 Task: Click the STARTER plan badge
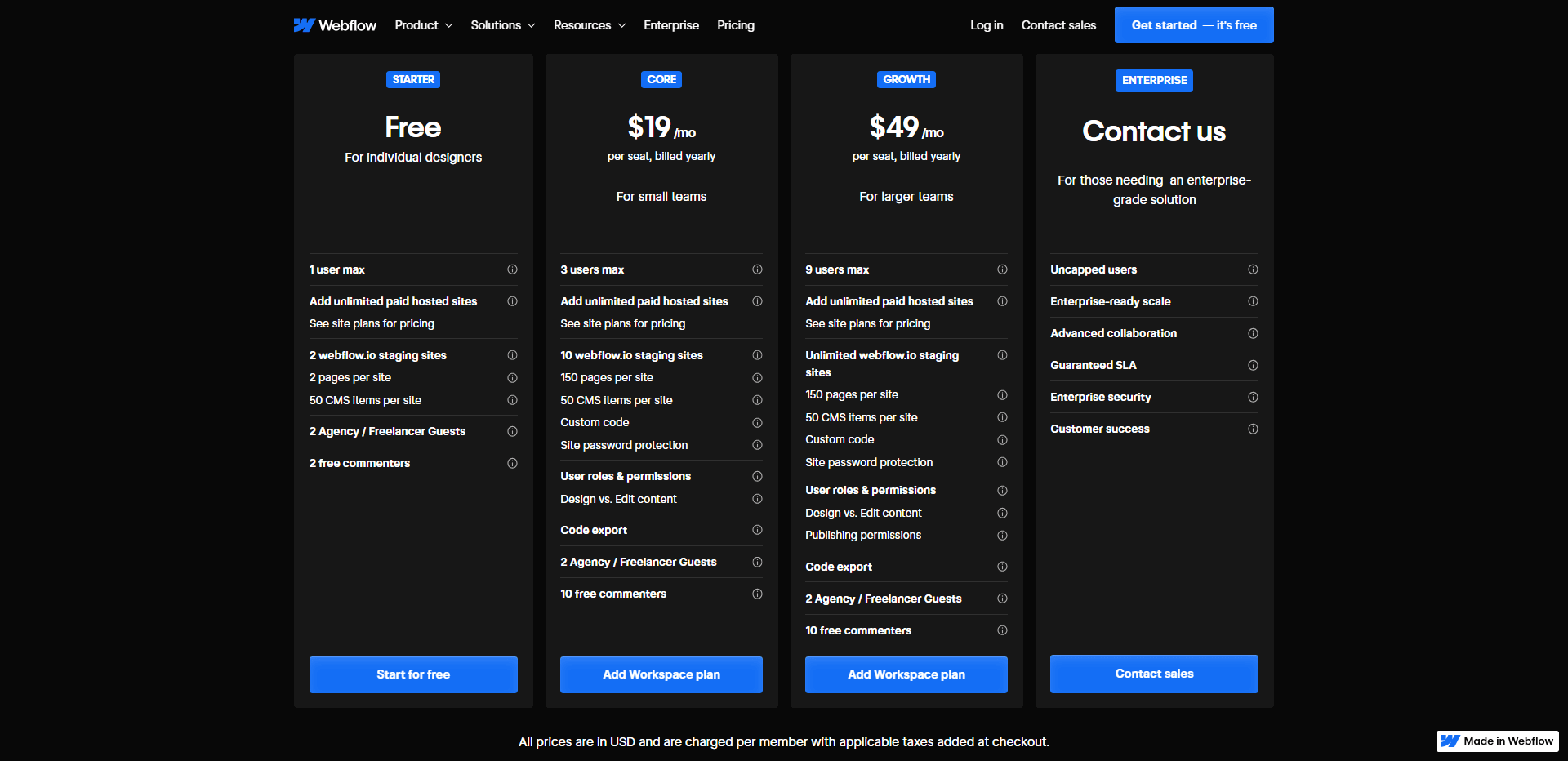(413, 80)
